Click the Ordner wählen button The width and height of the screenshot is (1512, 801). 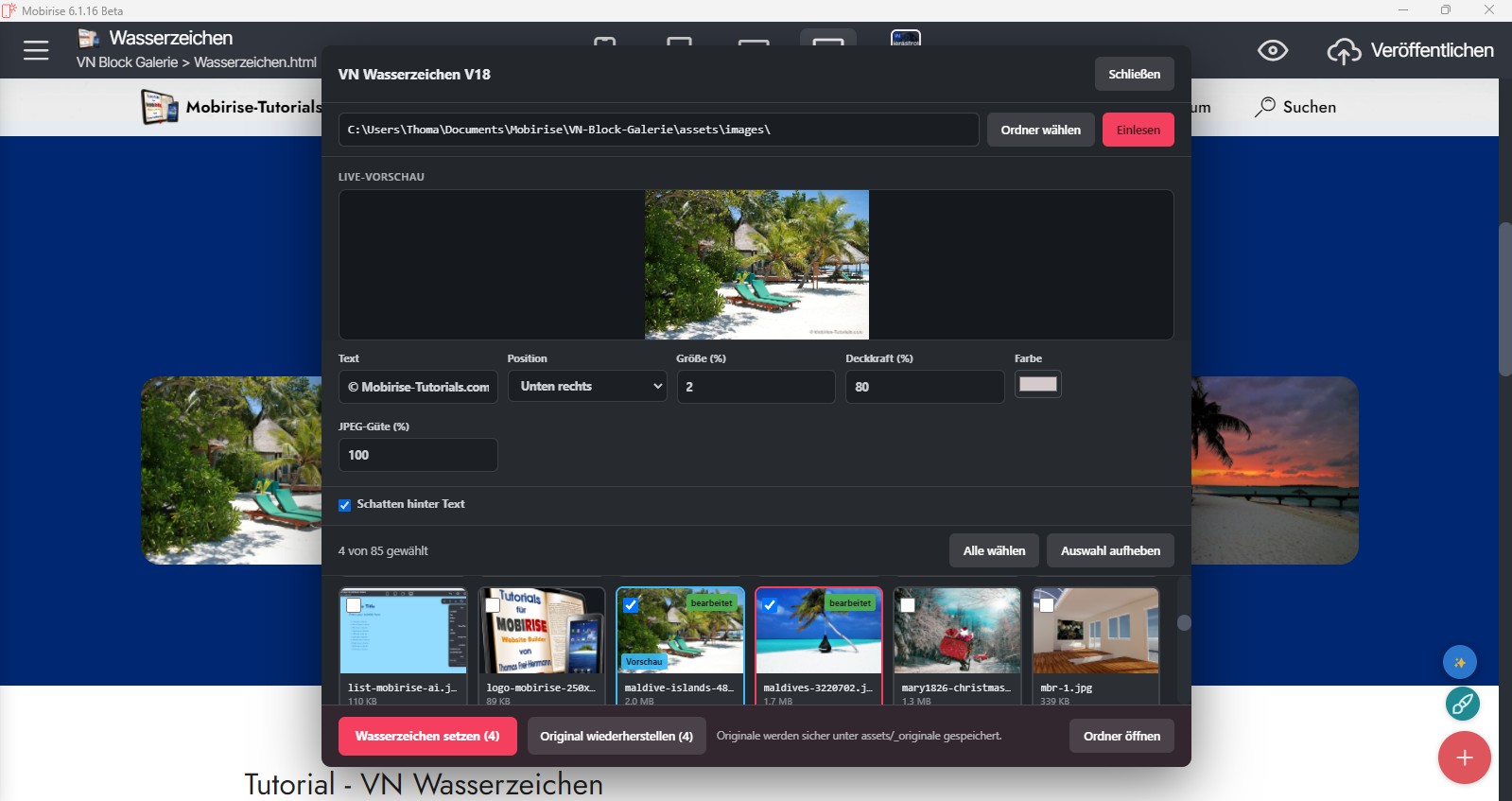pyautogui.click(x=1041, y=130)
